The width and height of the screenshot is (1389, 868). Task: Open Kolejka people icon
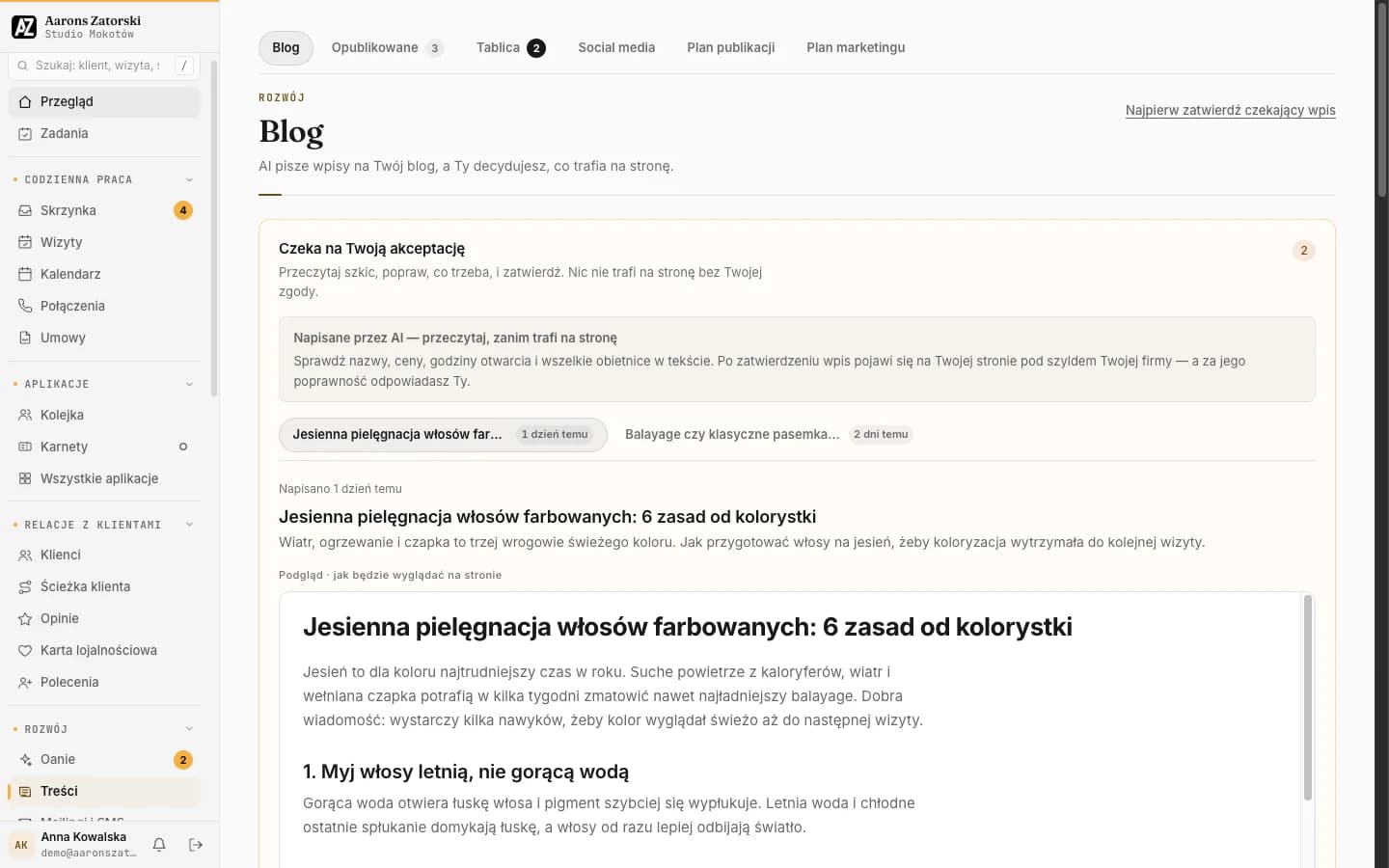25,415
